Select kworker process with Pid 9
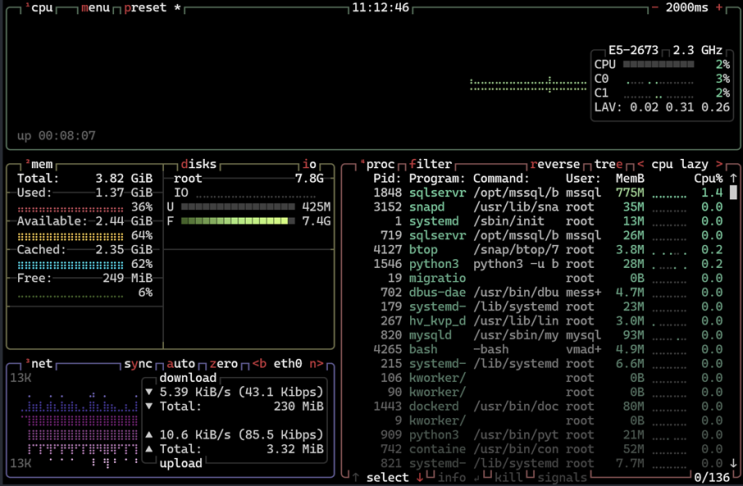Viewport: 743px width, 486px height. click(548, 420)
